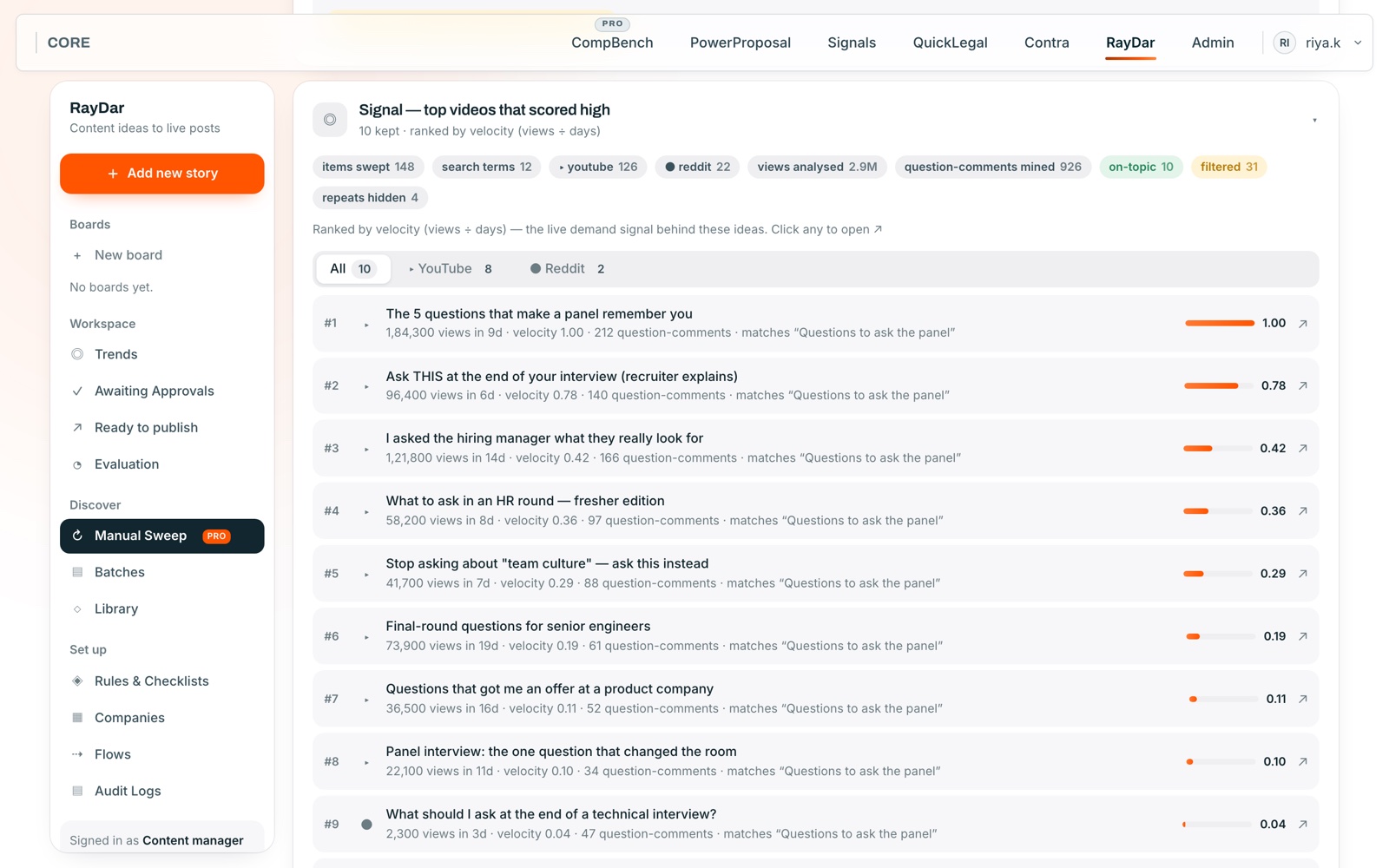1389x868 pixels.
Task: Filter results by the YouTube tab
Action: pos(451,269)
